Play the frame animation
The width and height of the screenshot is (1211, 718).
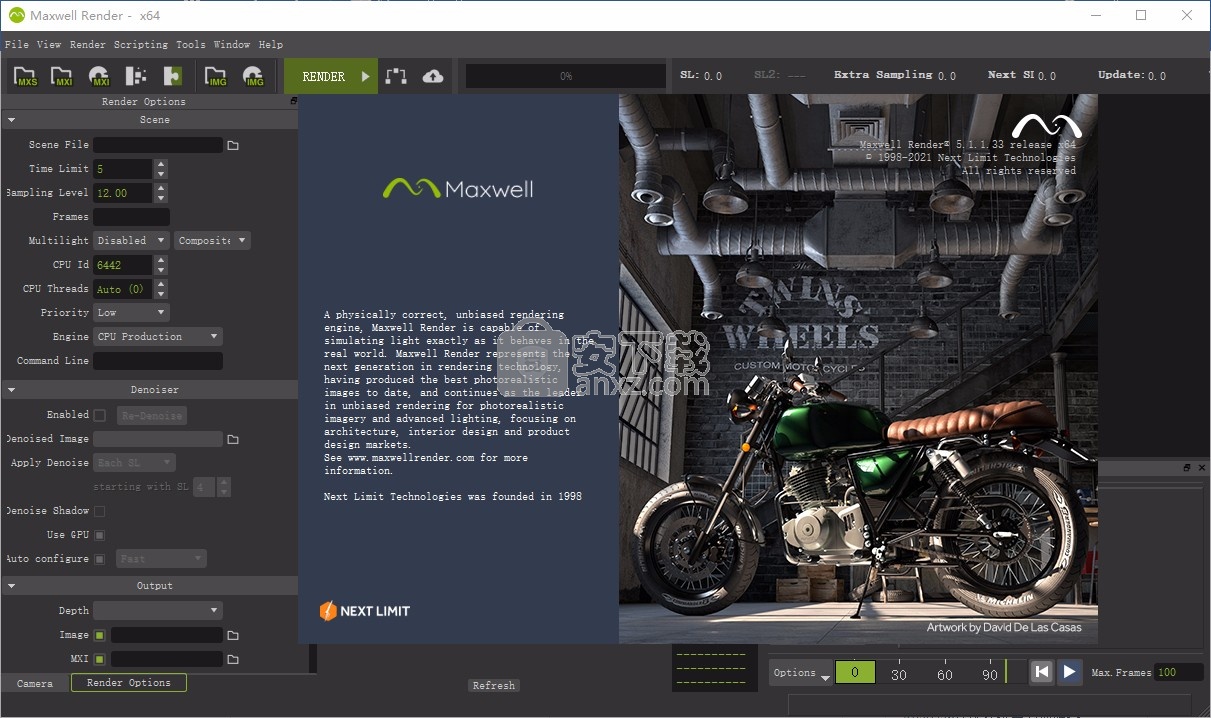1069,672
